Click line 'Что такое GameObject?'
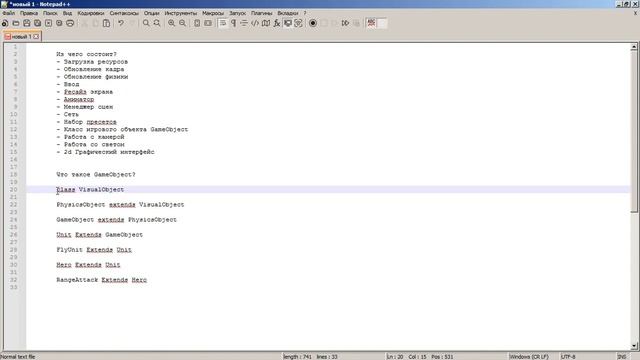The image size is (640, 360). (96, 174)
